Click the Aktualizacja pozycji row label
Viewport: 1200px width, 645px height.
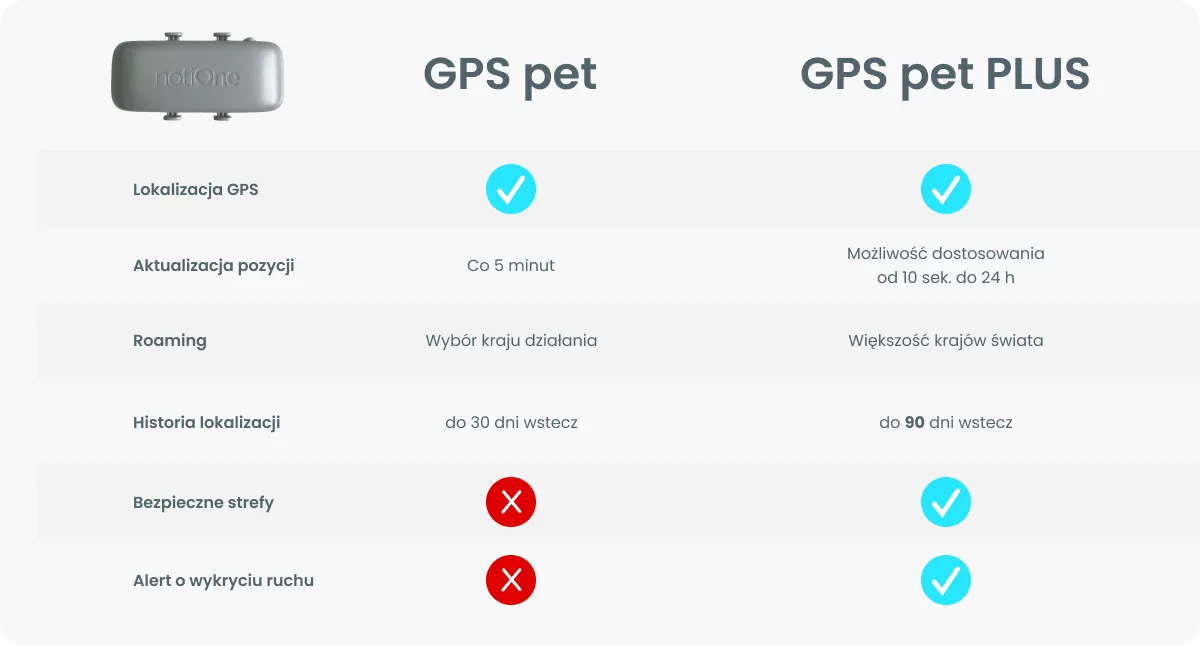click(214, 265)
